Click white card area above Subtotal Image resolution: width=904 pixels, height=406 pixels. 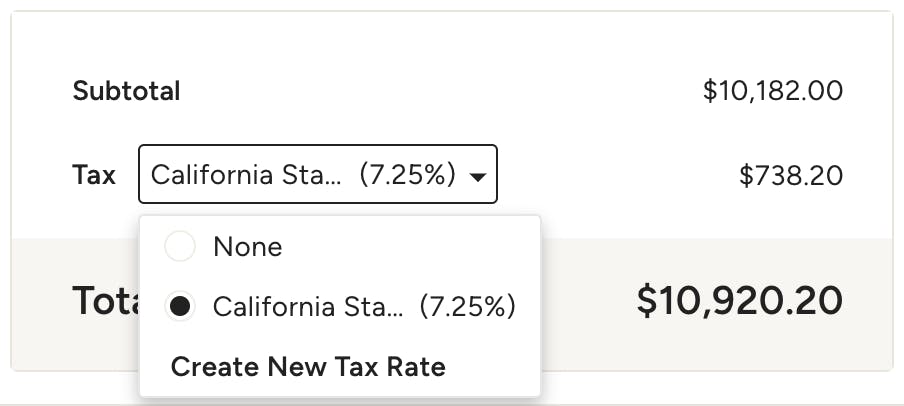tap(452, 40)
